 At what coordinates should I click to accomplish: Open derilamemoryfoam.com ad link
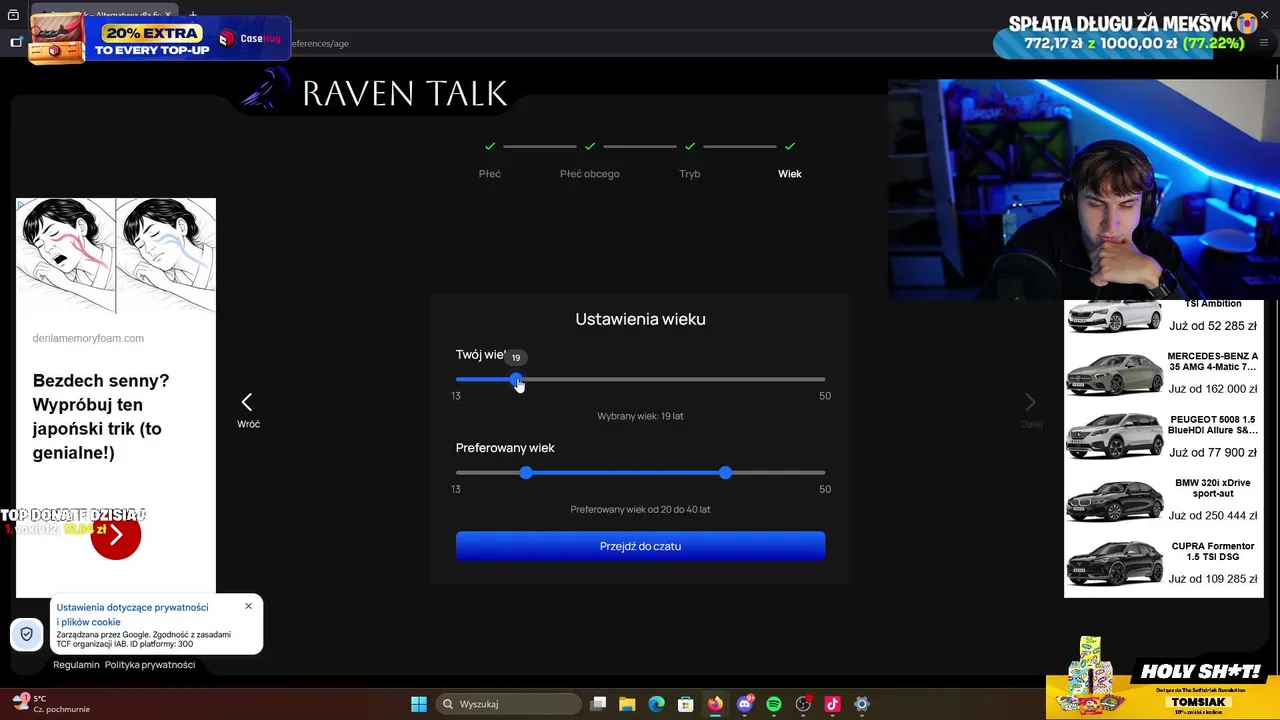[x=88, y=338]
